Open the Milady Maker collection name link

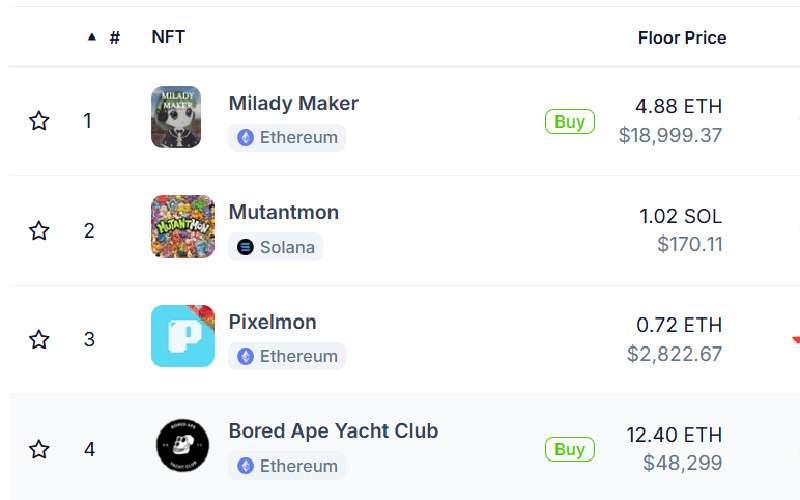click(x=293, y=104)
